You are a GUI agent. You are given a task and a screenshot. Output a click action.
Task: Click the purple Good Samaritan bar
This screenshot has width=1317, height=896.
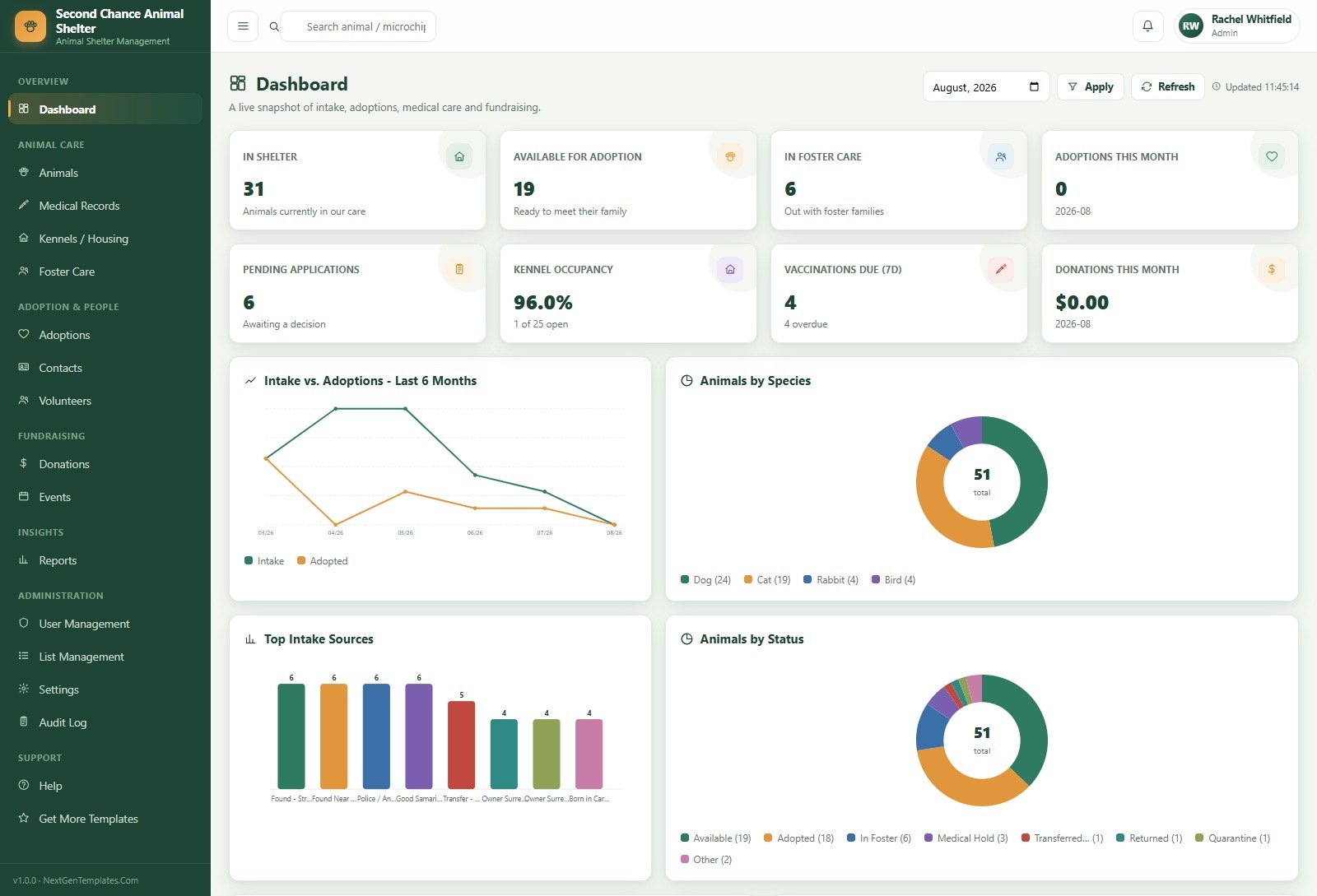[x=419, y=736]
